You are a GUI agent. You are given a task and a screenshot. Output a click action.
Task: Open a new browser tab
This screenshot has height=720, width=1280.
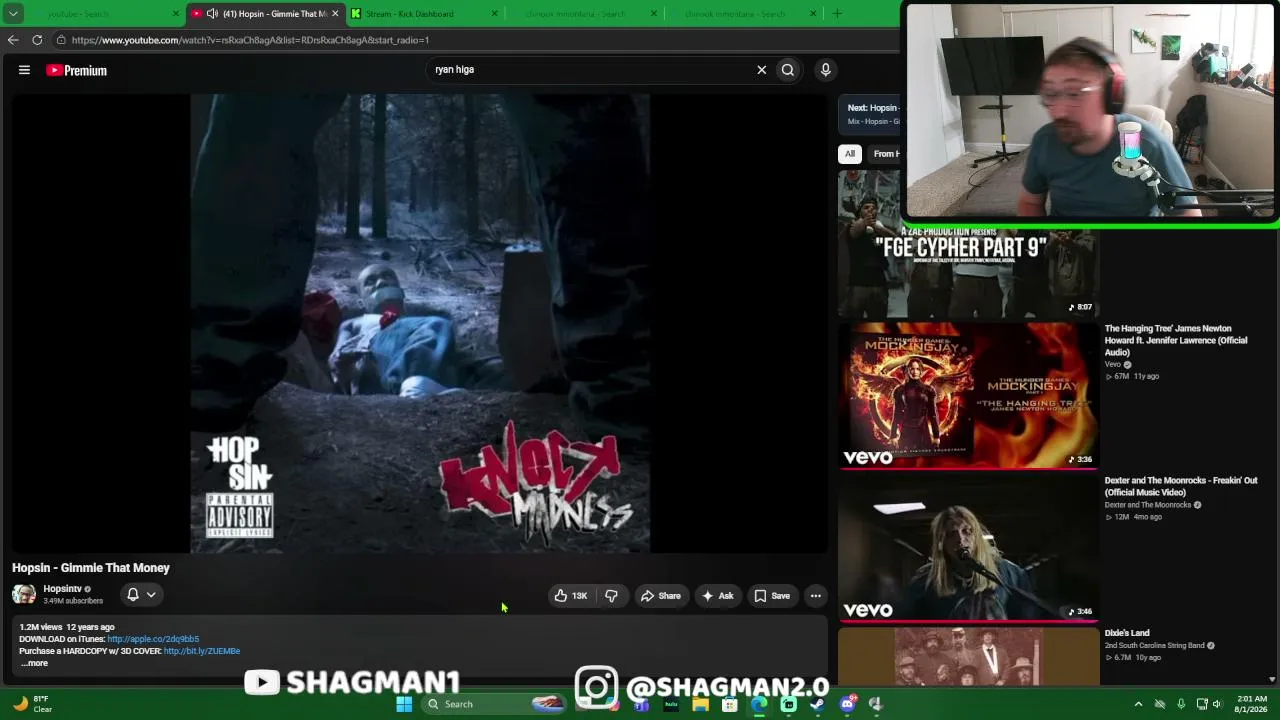click(x=837, y=14)
